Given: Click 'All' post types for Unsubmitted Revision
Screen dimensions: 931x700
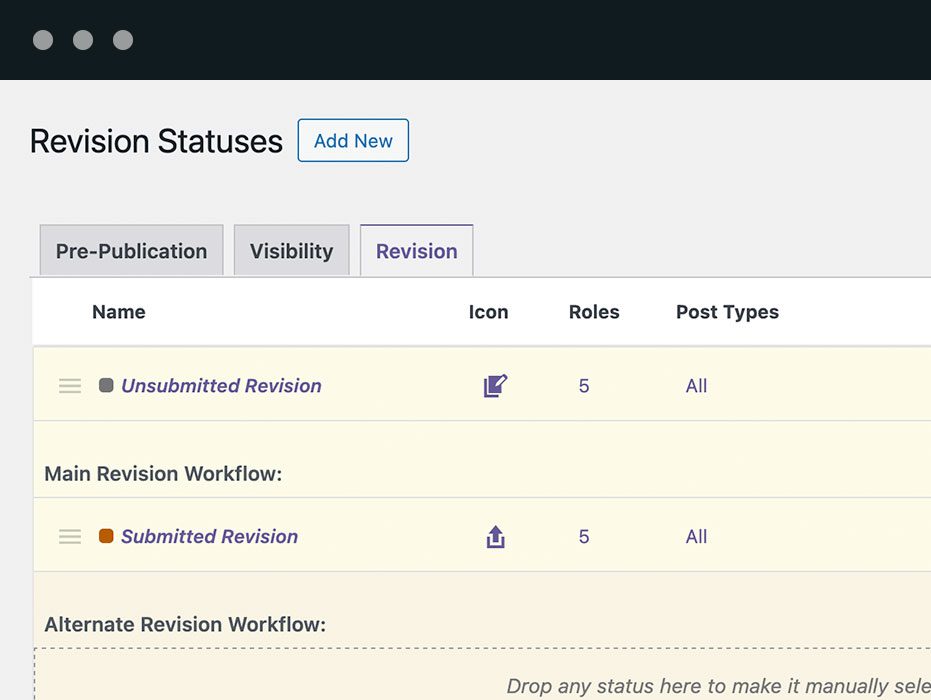Looking at the screenshot, I should click(696, 386).
